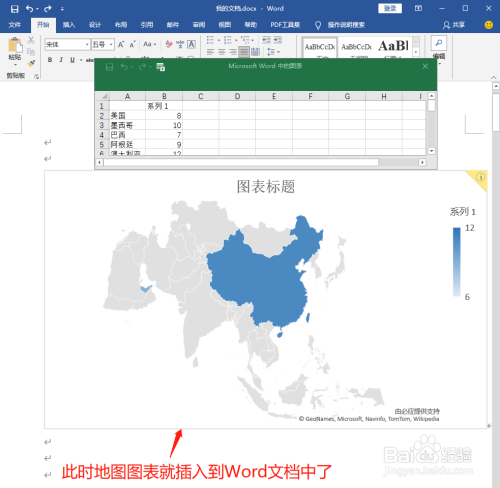Viewport: 500px width, 488px height.
Task: Open the 文件 (File) tab
Action: [x=14, y=25]
